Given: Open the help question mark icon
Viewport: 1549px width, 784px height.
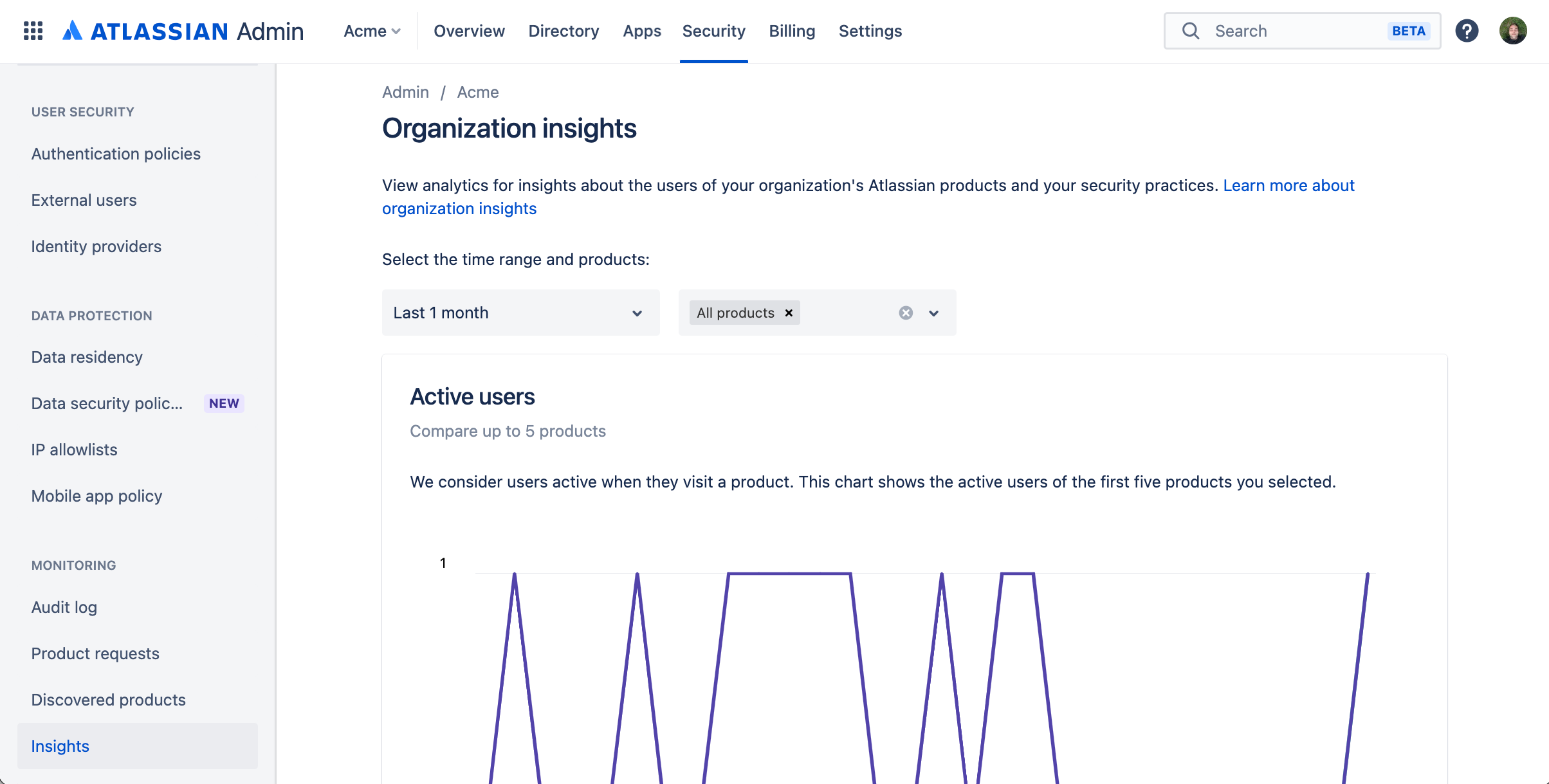Looking at the screenshot, I should 1467,31.
